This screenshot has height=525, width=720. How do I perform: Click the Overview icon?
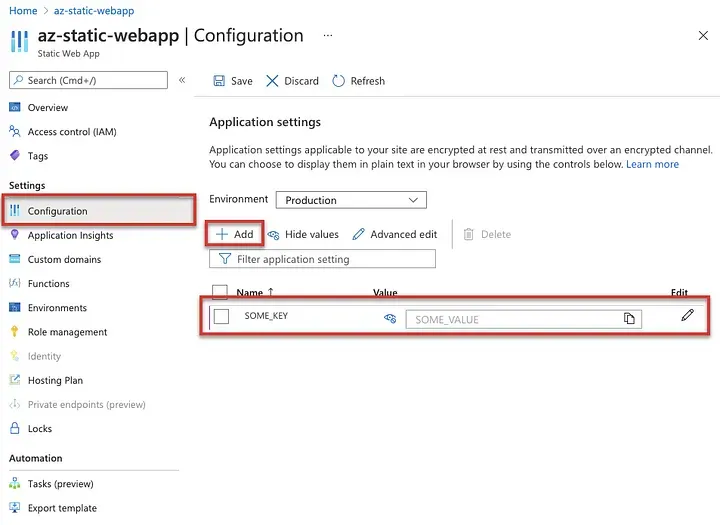(x=15, y=107)
